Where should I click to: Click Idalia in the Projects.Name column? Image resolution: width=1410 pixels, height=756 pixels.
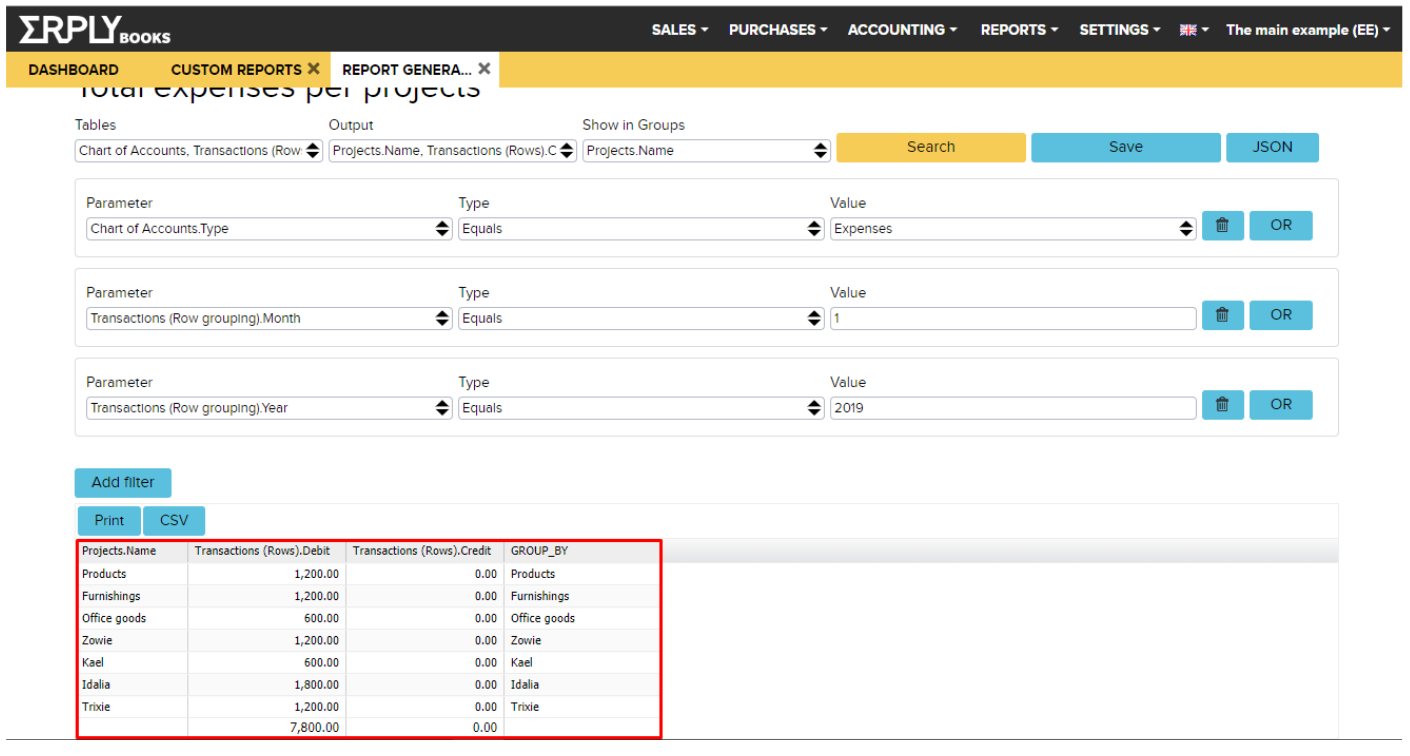[x=96, y=684]
